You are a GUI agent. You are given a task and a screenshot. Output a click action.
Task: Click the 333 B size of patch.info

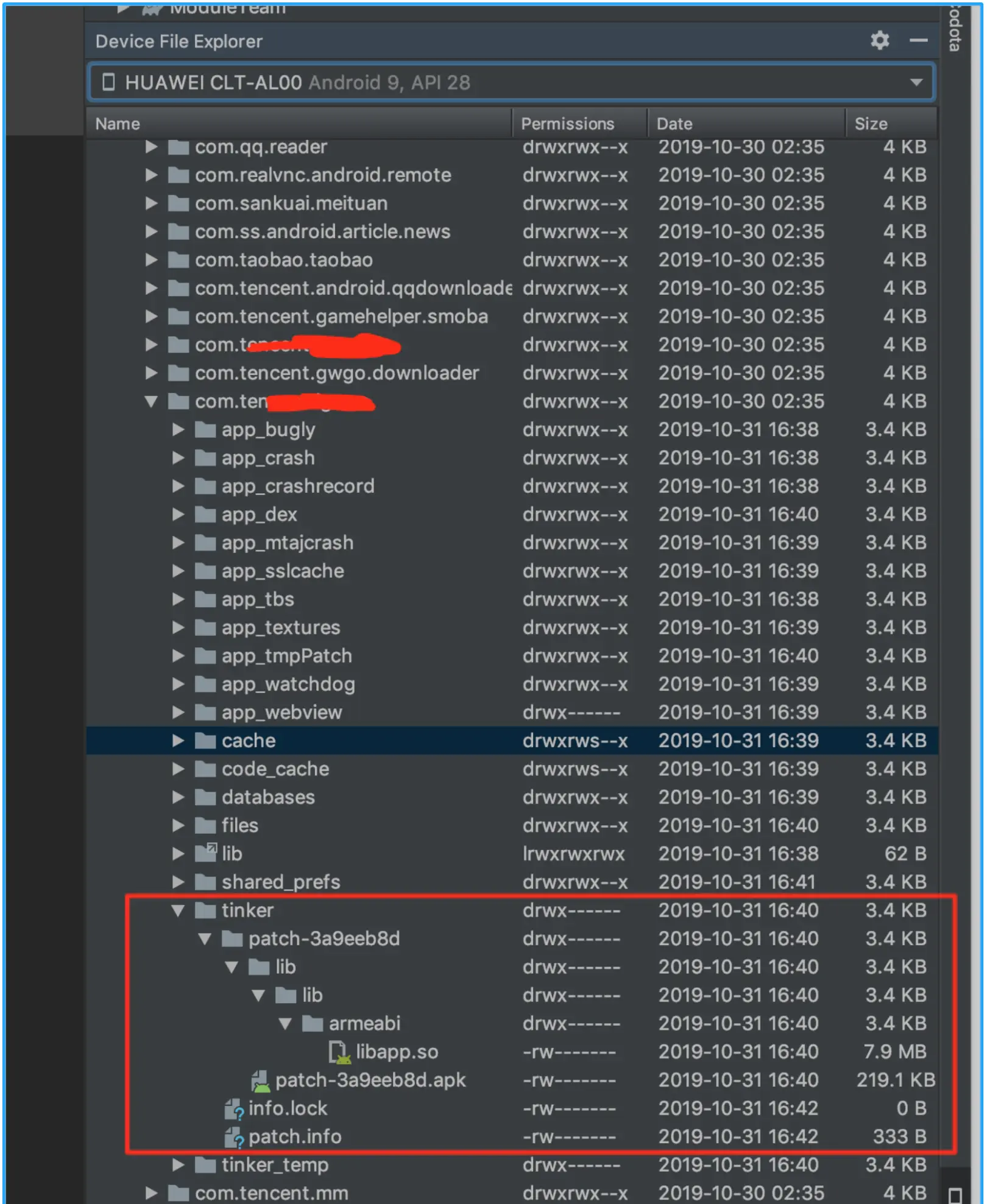[x=900, y=1137]
